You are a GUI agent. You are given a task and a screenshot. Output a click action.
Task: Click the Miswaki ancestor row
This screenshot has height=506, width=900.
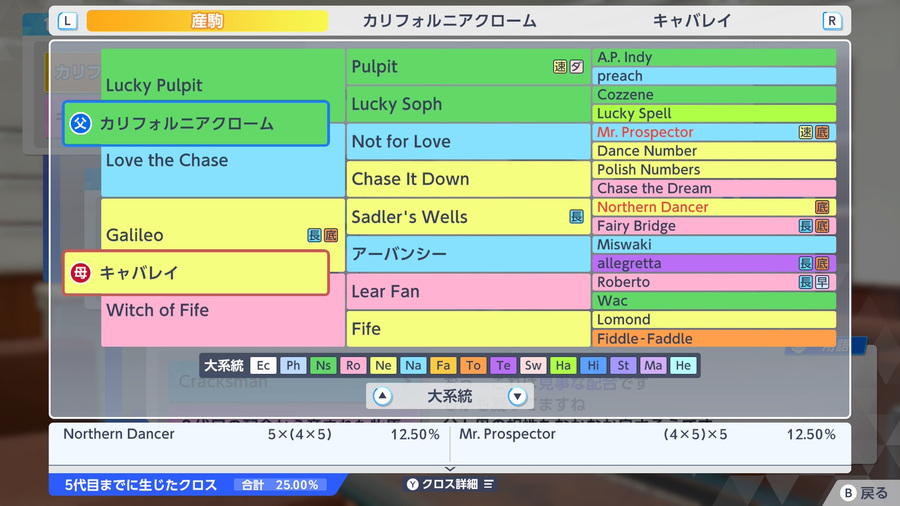click(714, 245)
